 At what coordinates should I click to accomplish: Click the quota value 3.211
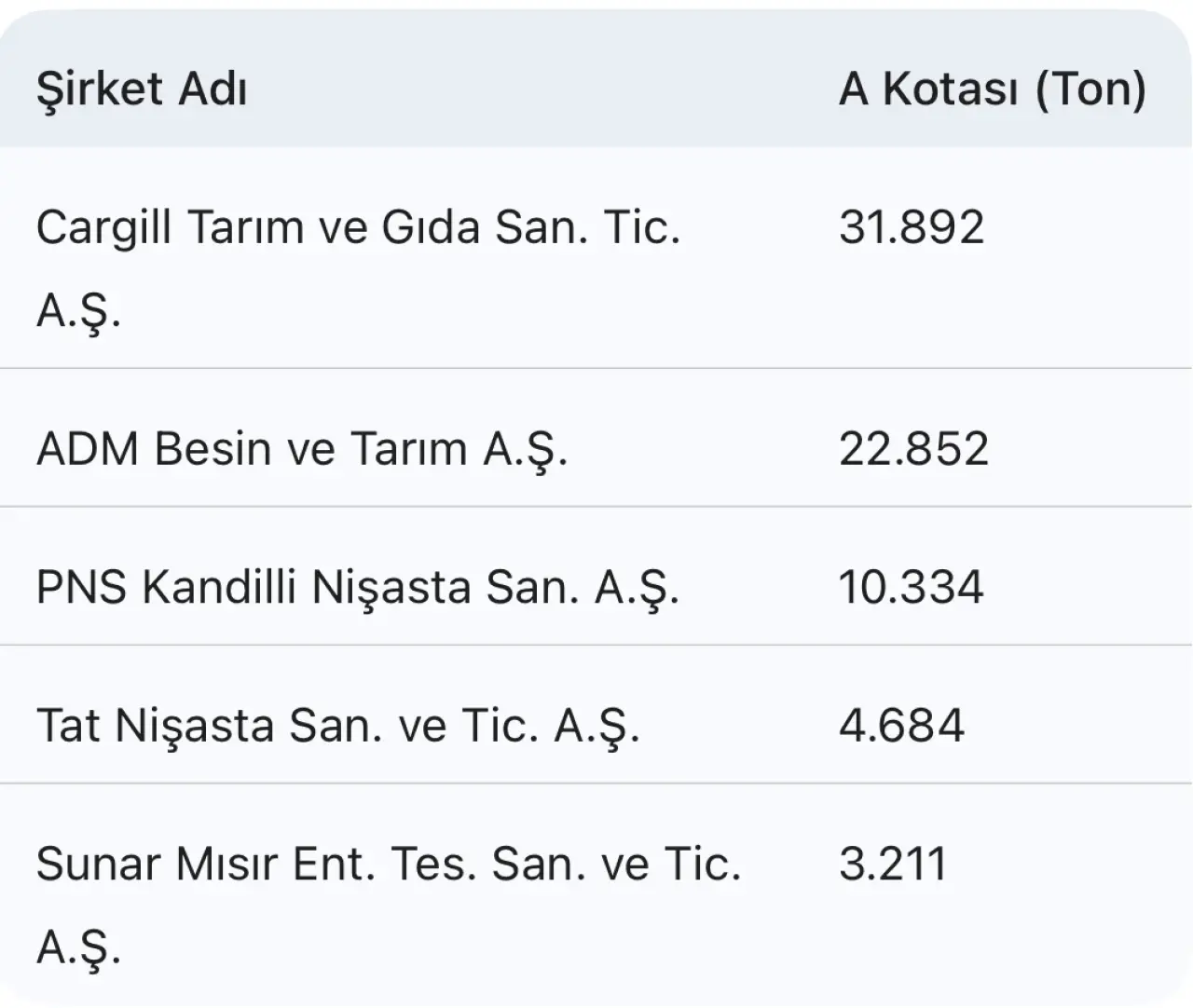[x=892, y=865]
